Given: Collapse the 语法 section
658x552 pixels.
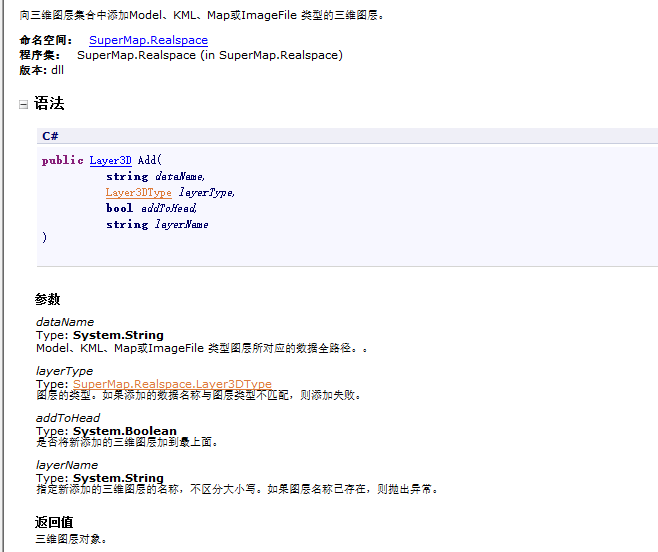Looking at the screenshot, I should [24, 104].
